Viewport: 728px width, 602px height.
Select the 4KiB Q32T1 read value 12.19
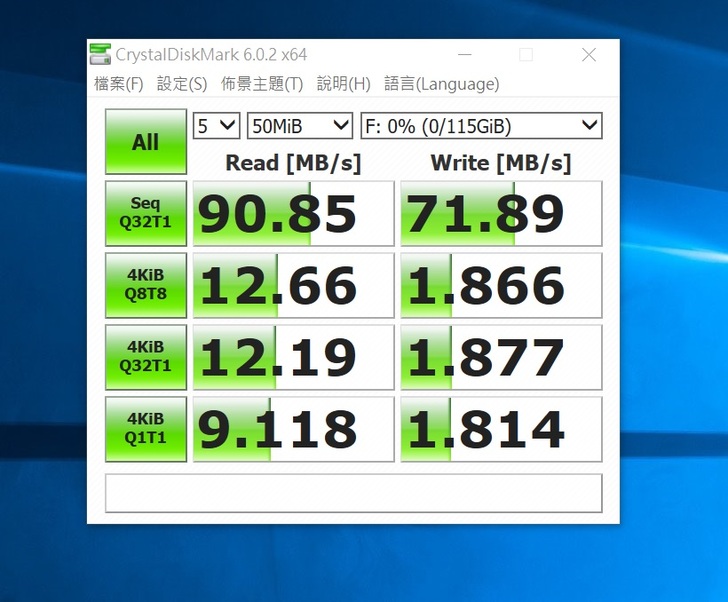point(293,357)
